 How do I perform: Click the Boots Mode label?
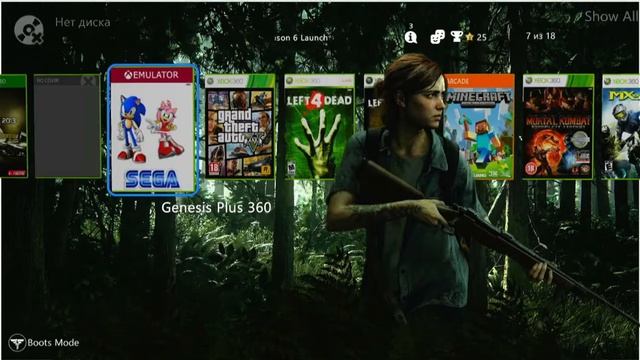click(53, 343)
